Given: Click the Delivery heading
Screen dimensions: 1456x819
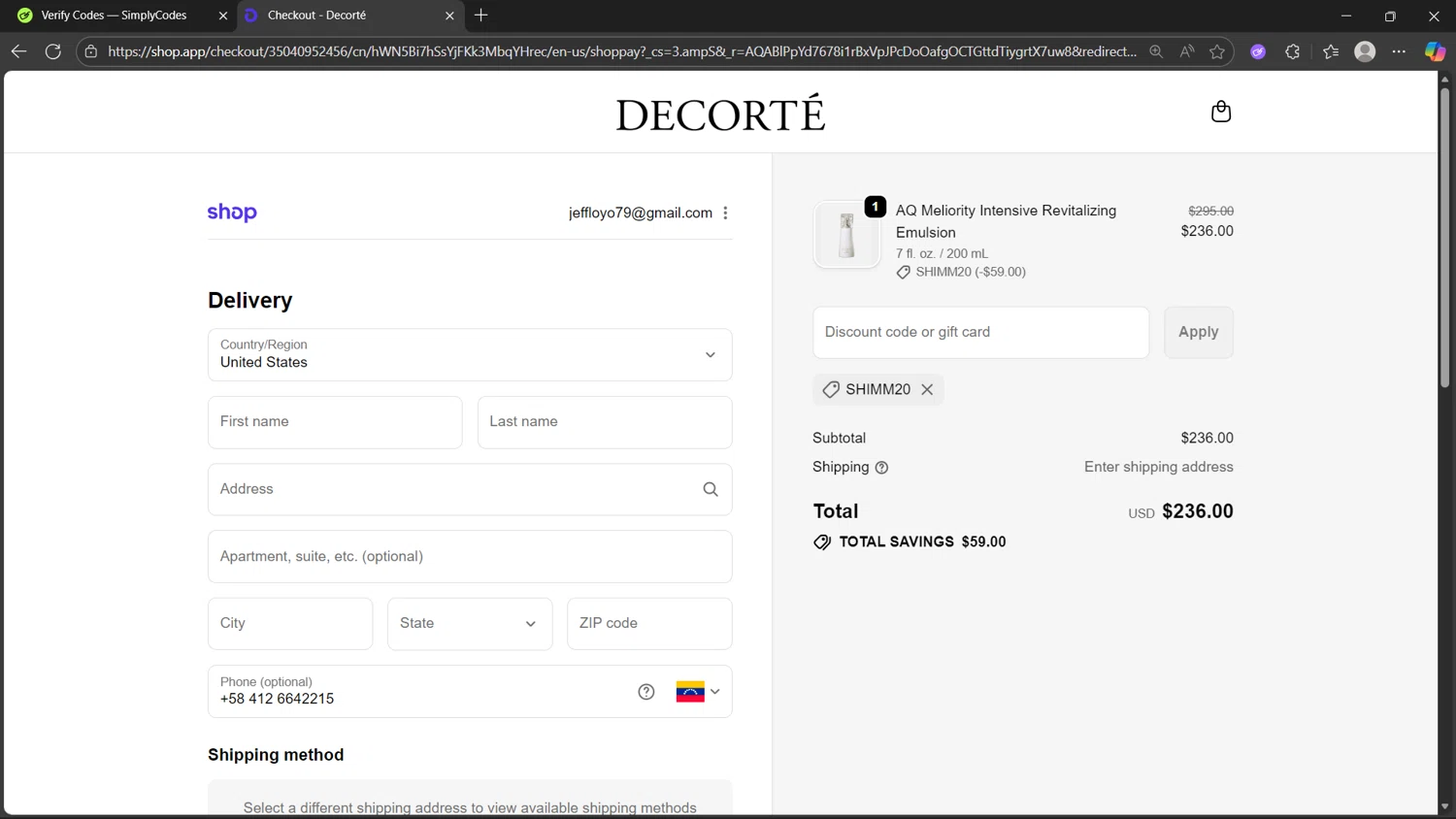Looking at the screenshot, I should [x=249, y=300].
